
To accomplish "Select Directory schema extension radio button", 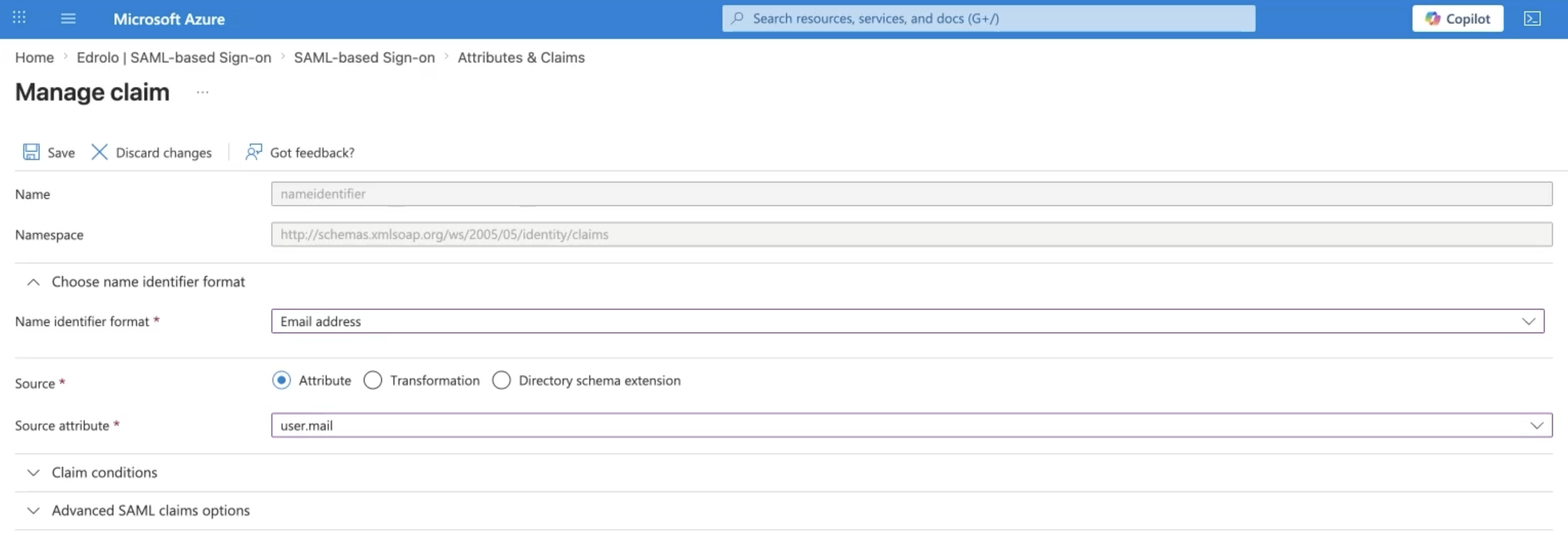I will tap(501, 380).
